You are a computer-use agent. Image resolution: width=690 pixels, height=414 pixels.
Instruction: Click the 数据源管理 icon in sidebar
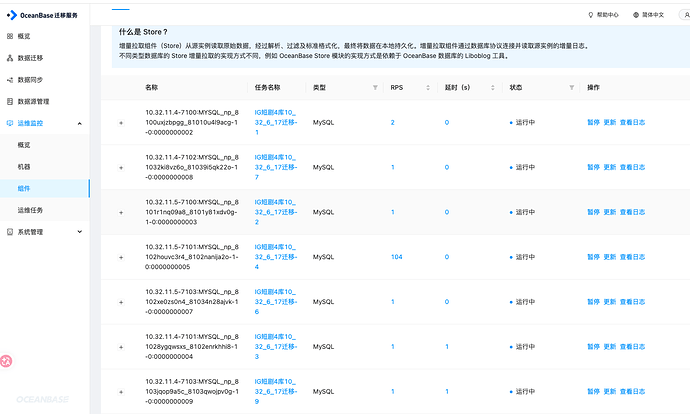pos(10,102)
